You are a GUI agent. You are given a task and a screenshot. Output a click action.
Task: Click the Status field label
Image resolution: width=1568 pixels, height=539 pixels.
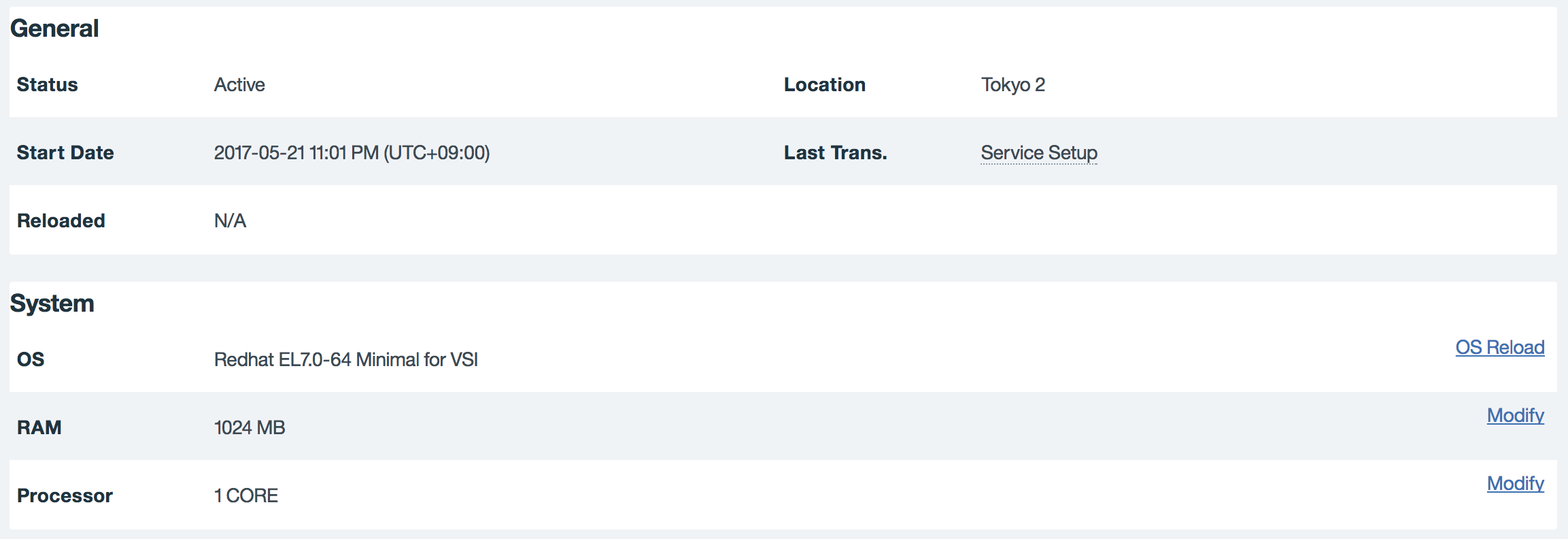[x=48, y=84]
